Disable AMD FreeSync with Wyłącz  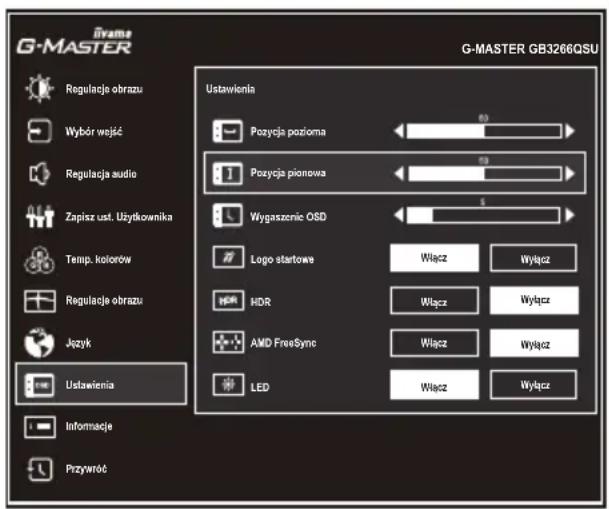(534, 343)
